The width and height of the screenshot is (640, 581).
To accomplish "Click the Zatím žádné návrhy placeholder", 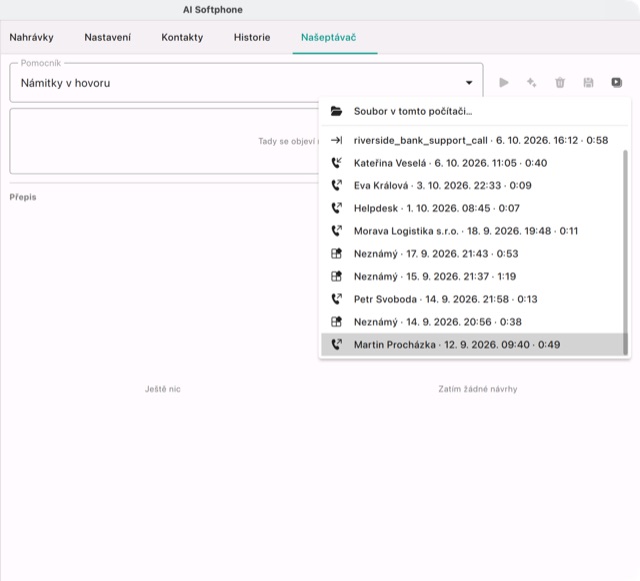I will [478, 389].
